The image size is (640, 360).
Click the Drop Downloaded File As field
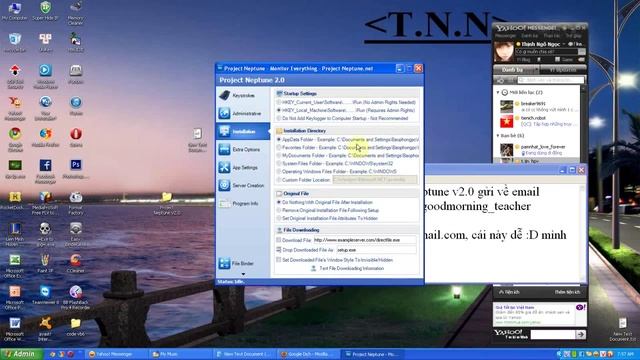point(376,250)
